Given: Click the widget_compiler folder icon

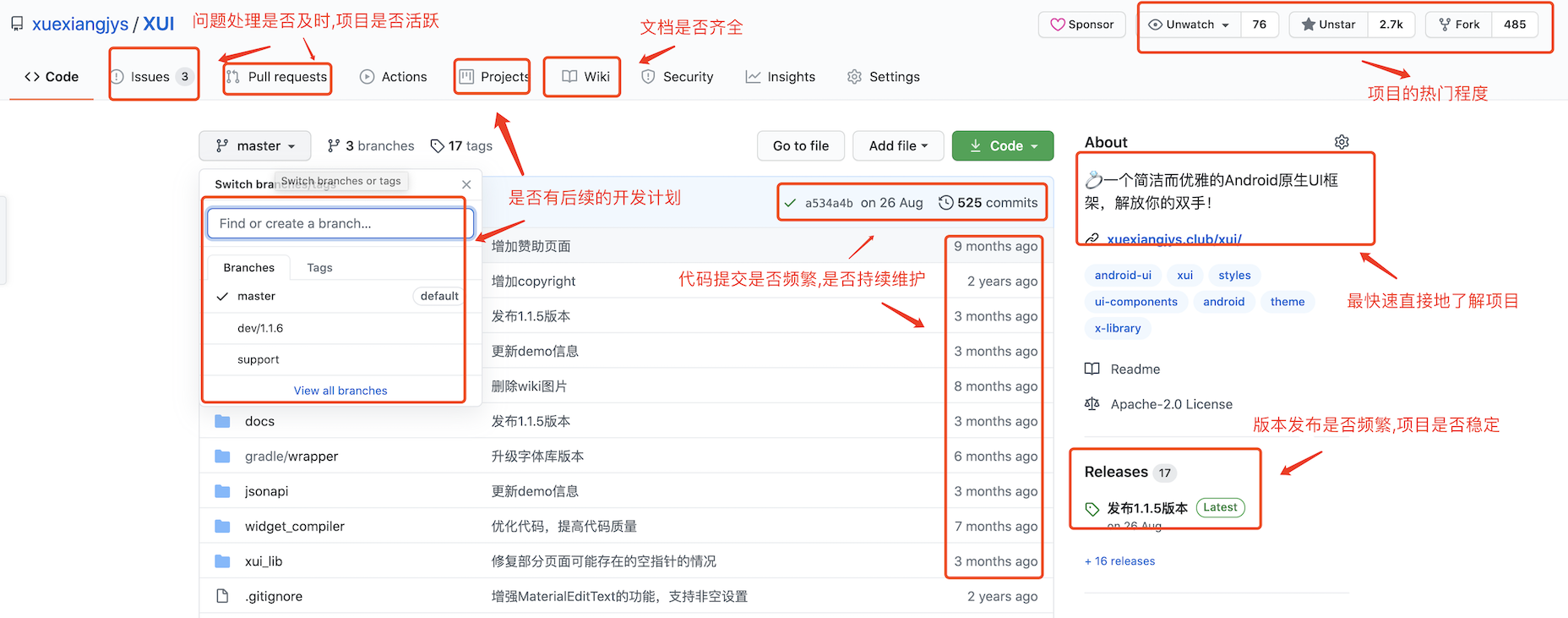Looking at the screenshot, I should click(x=223, y=526).
